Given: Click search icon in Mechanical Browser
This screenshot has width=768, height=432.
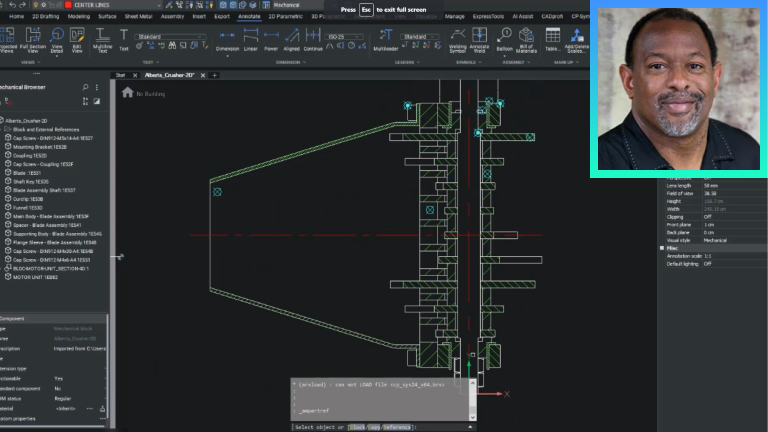Looking at the screenshot, I should pyautogui.click(x=85, y=87).
